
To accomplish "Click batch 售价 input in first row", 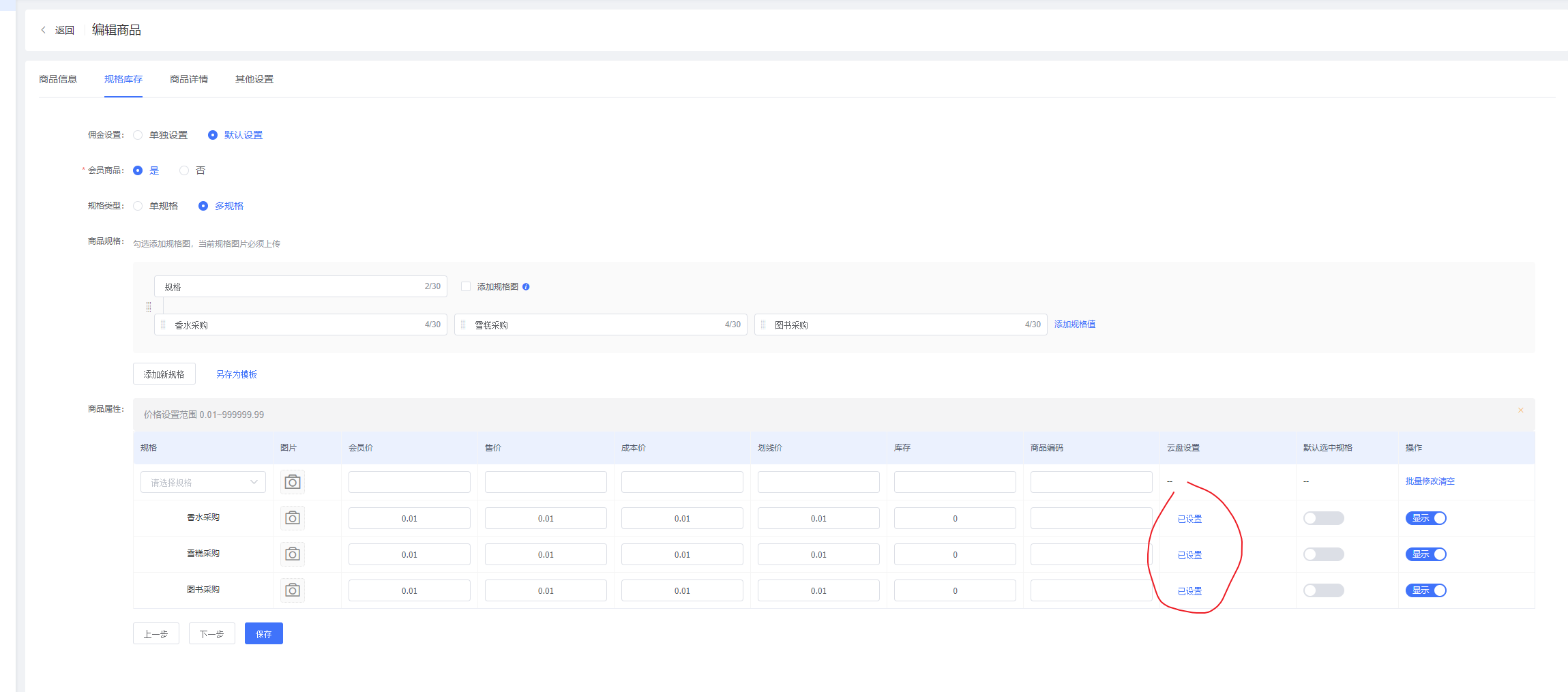I will [x=546, y=482].
